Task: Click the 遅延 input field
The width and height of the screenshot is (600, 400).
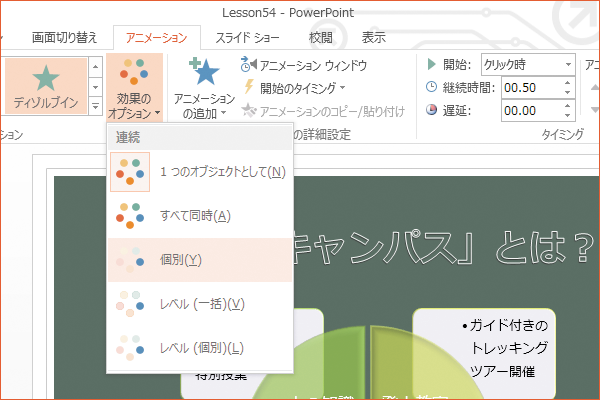Action: point(531,111)
